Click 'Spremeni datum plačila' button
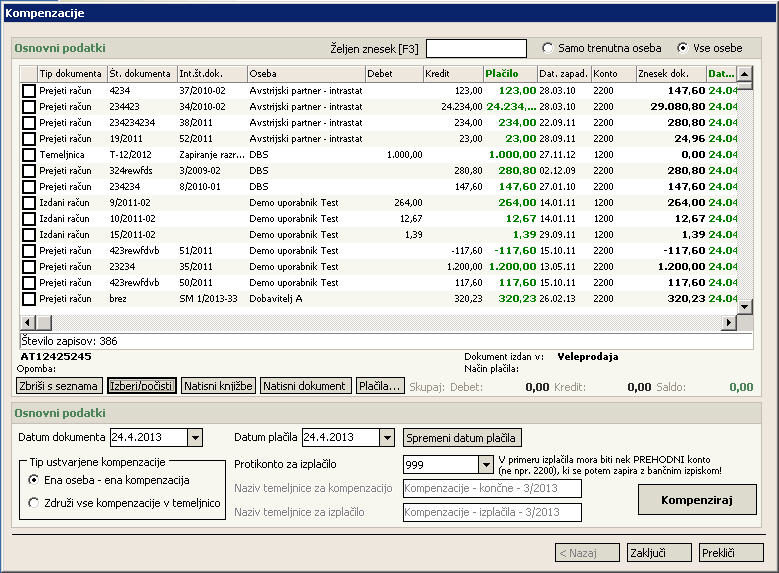Image resolution: width=779 pixels, height=573 pixels. pyautogui.click(x=462, y=438)
